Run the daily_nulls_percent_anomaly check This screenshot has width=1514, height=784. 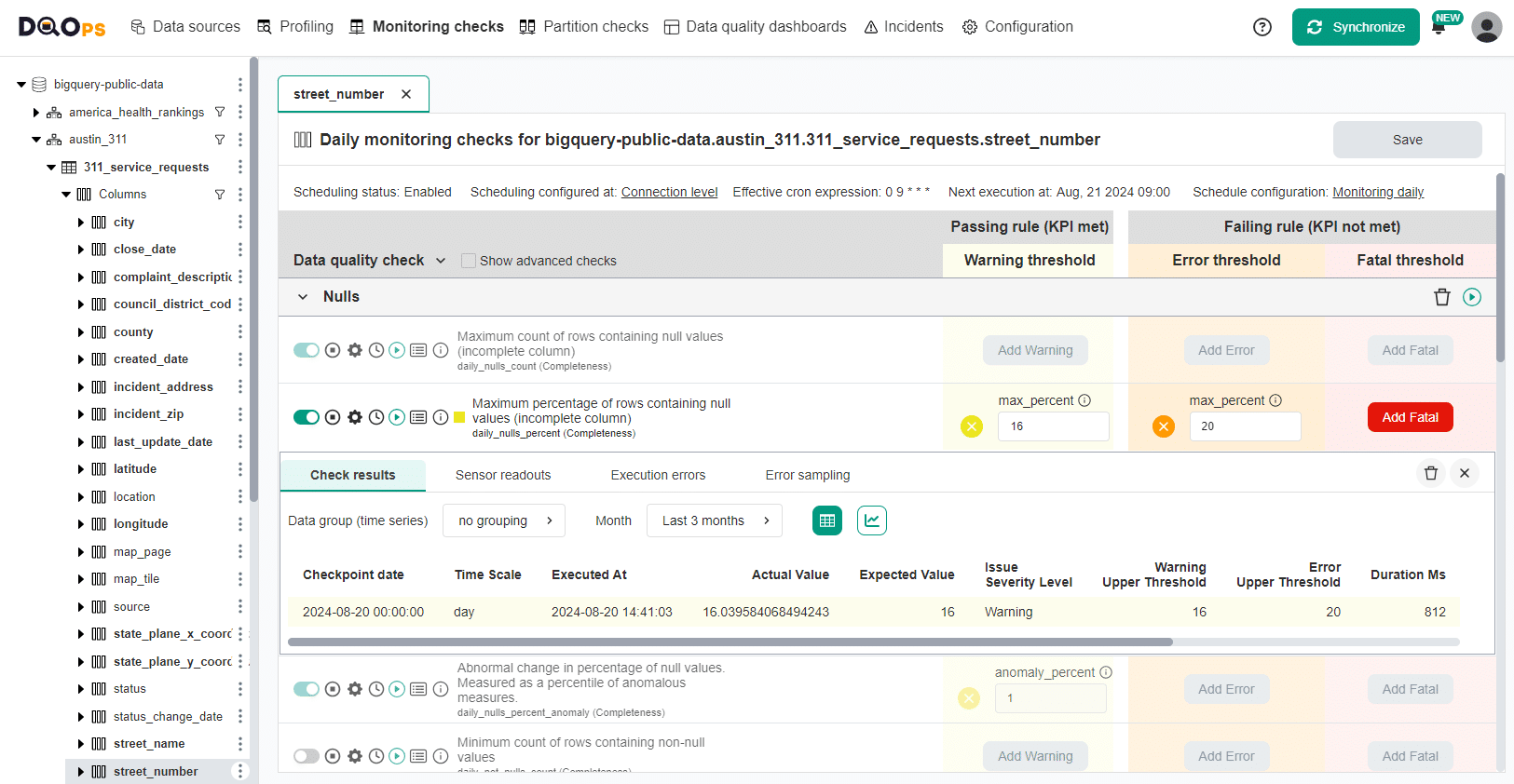(397, 689)
